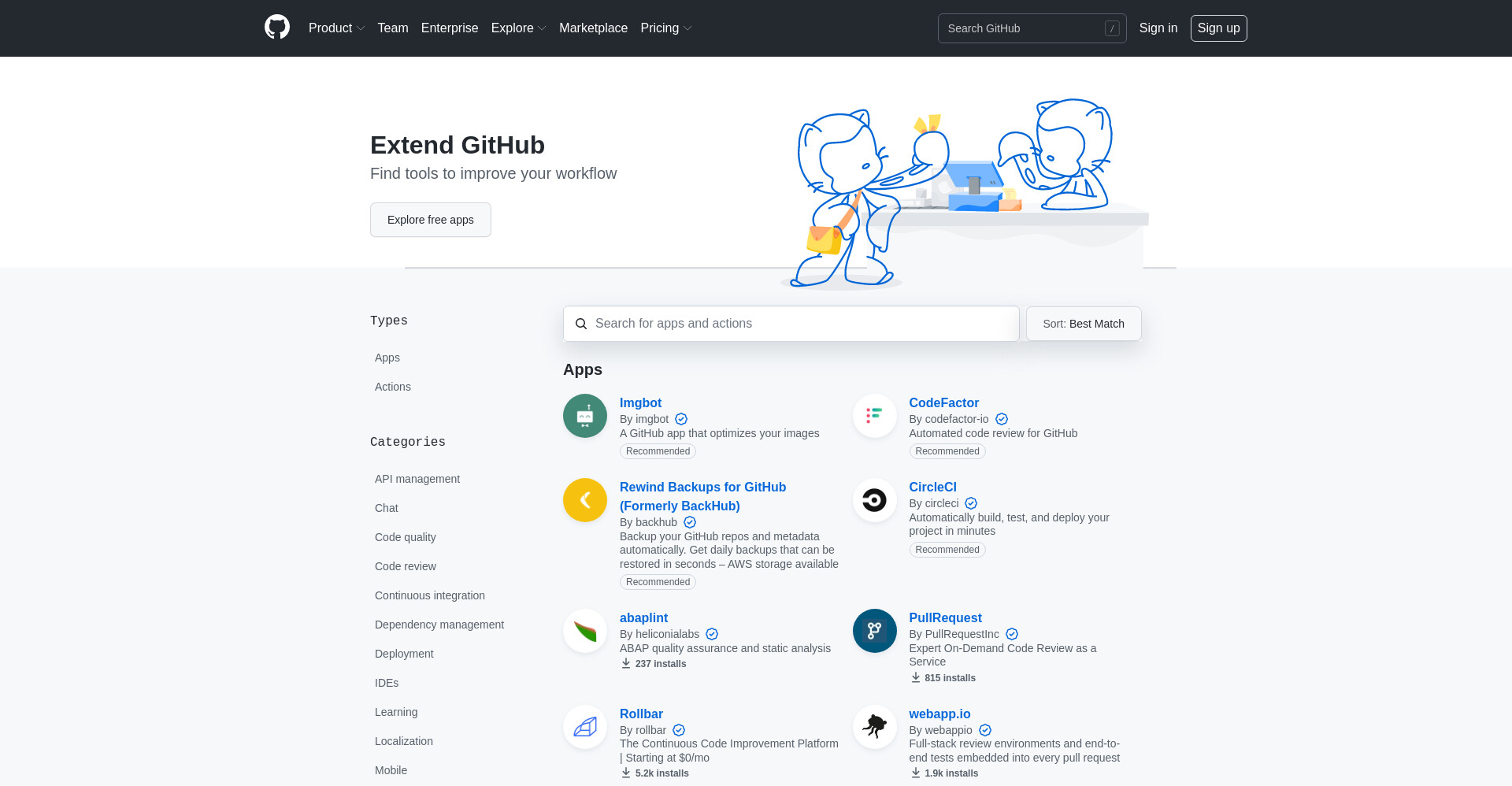The height and width of the screenshot is (786, 1512).
Task: Click verified badge next to backhub
Action: tap(690, 522)
